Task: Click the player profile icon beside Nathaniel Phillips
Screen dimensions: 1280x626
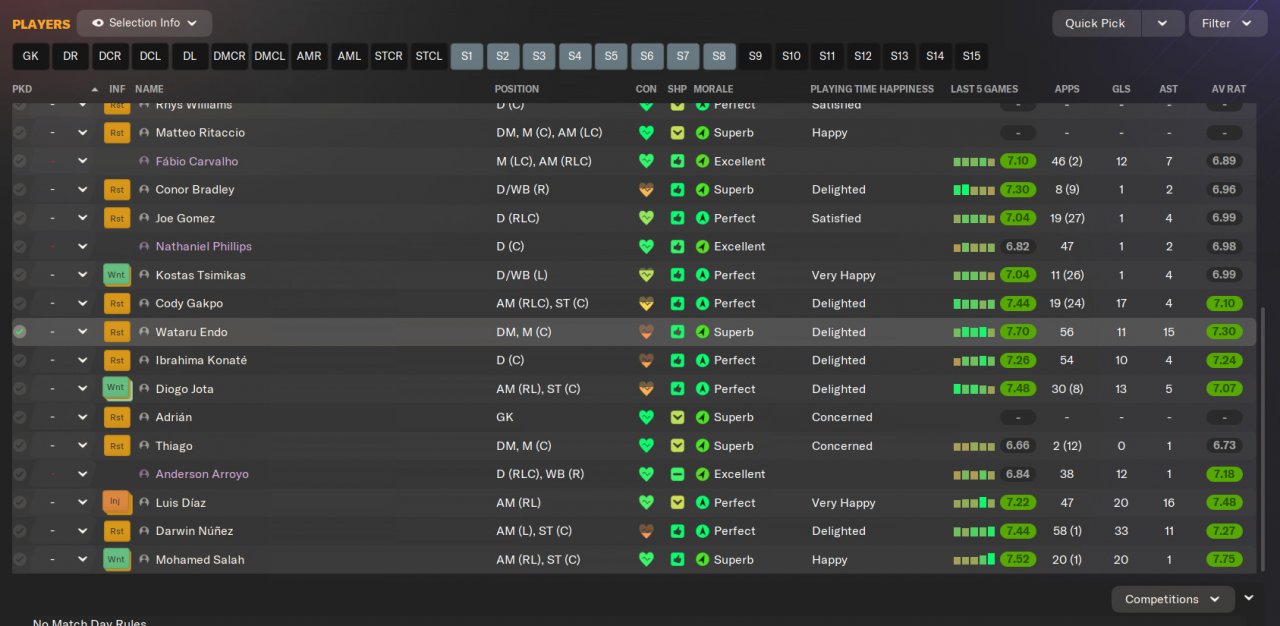Action: pyautogui.click(x=144, y=246)
